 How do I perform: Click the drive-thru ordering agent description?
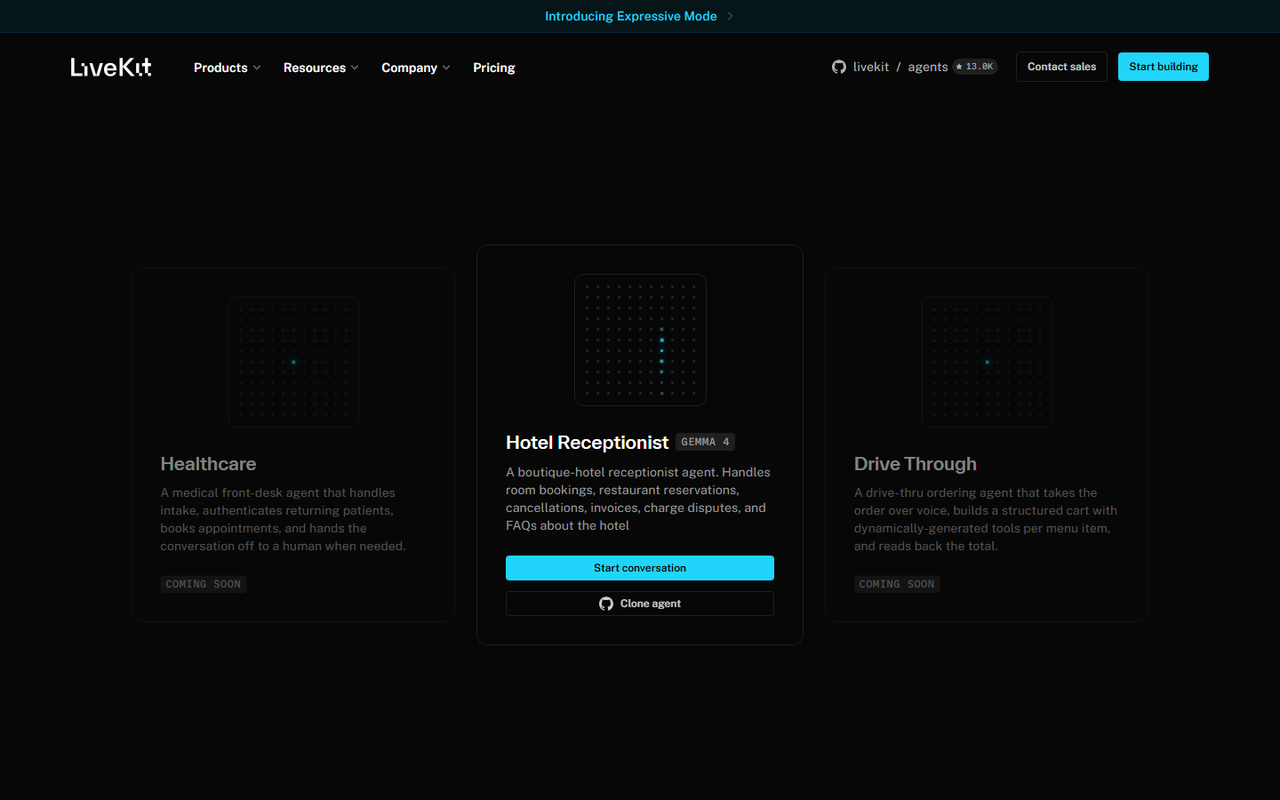click(x=986, y=520)
